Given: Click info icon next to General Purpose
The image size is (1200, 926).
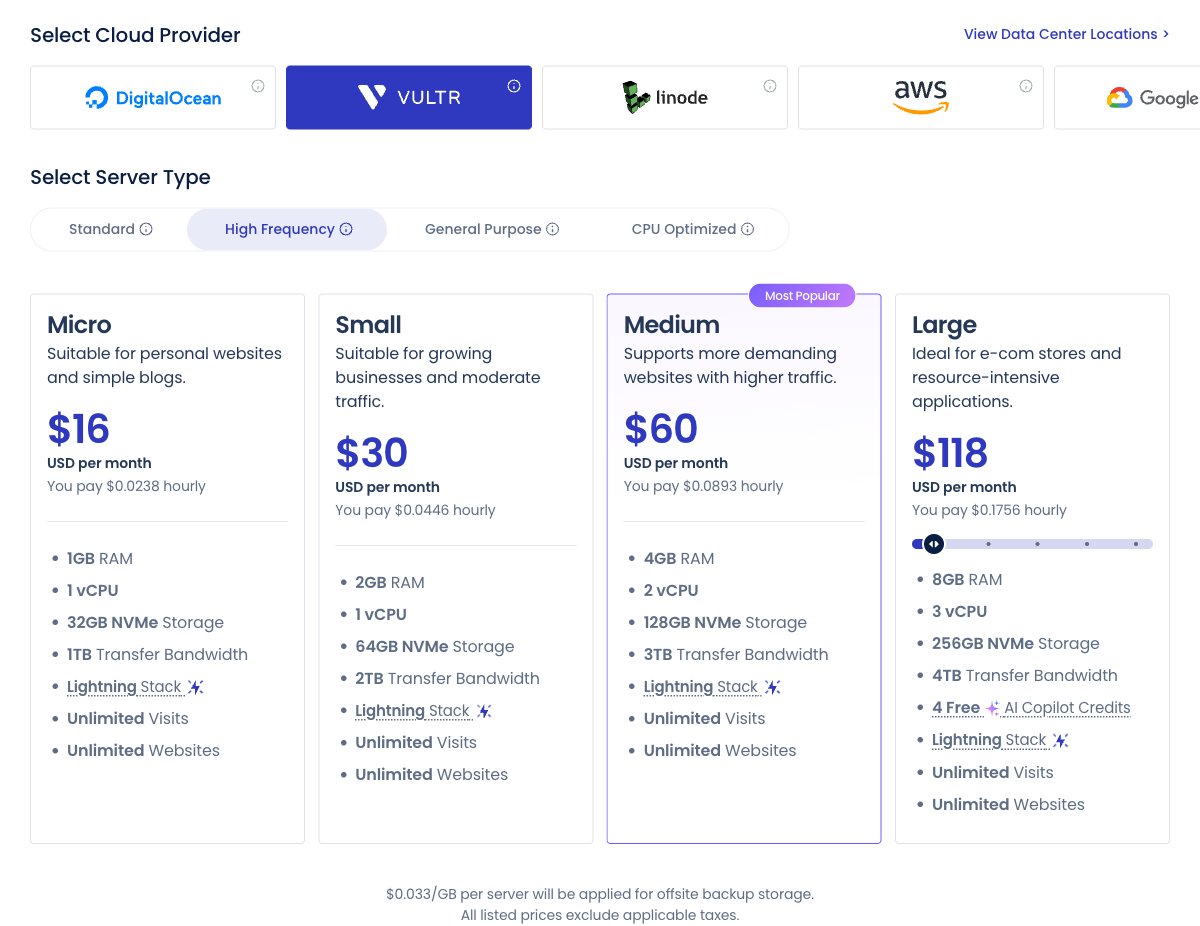Looking at the screenshot, I should (552, 229).
